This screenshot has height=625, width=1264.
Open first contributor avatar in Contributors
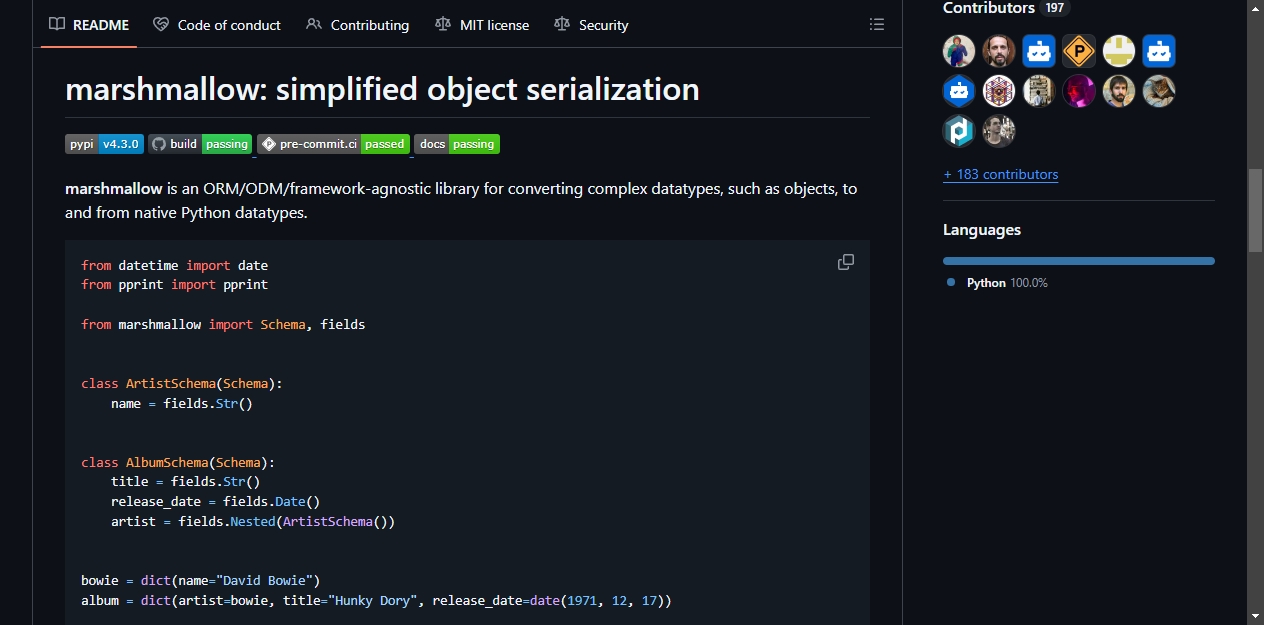point(959,51)
